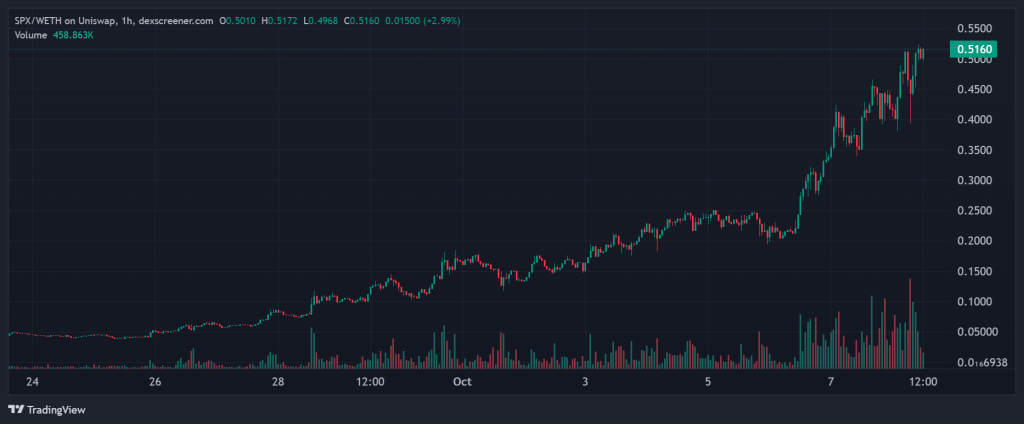Select the 28 date on time axis

(278, 382)
